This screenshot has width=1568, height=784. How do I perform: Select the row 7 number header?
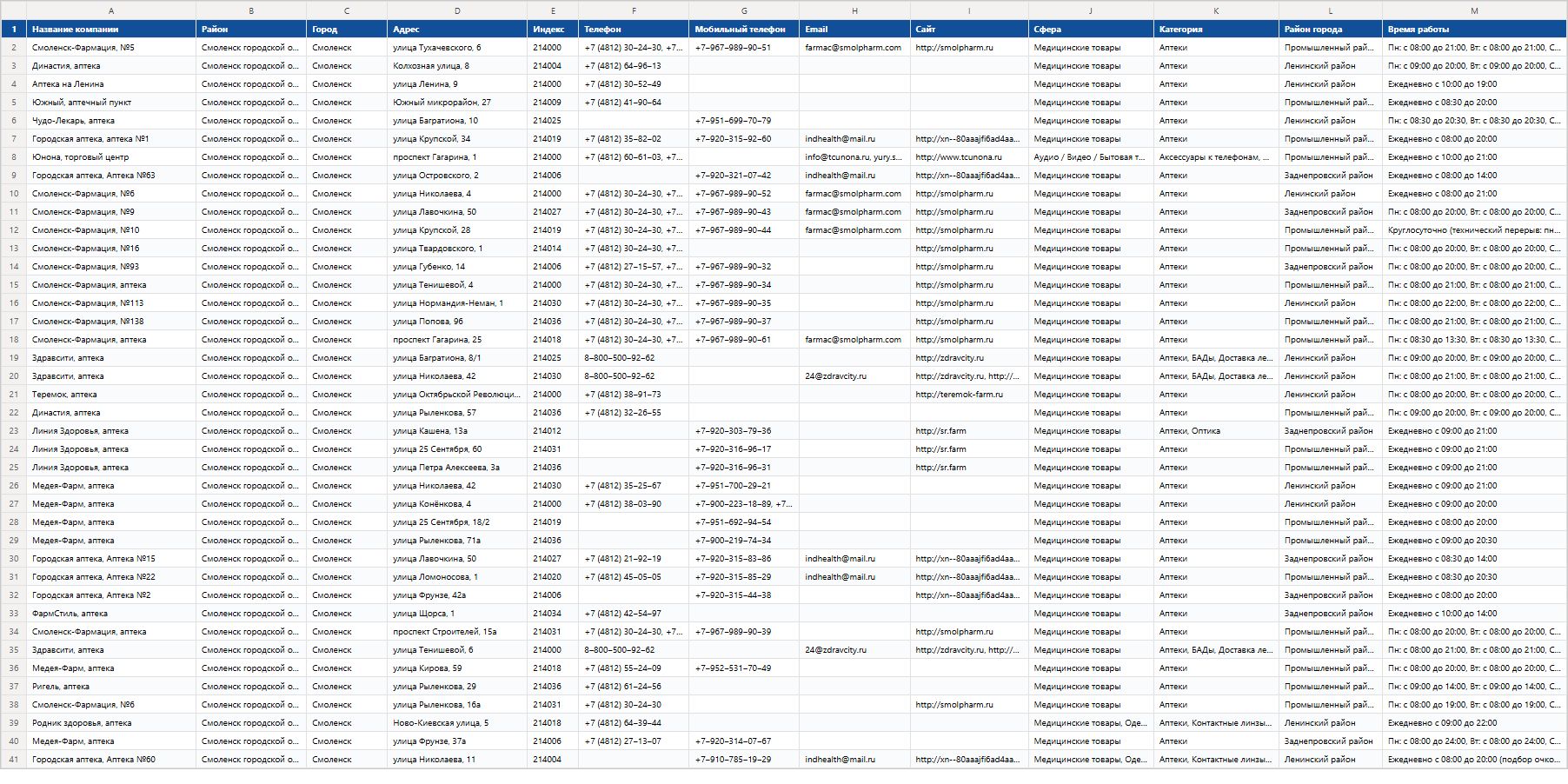(x=14, y=139)
